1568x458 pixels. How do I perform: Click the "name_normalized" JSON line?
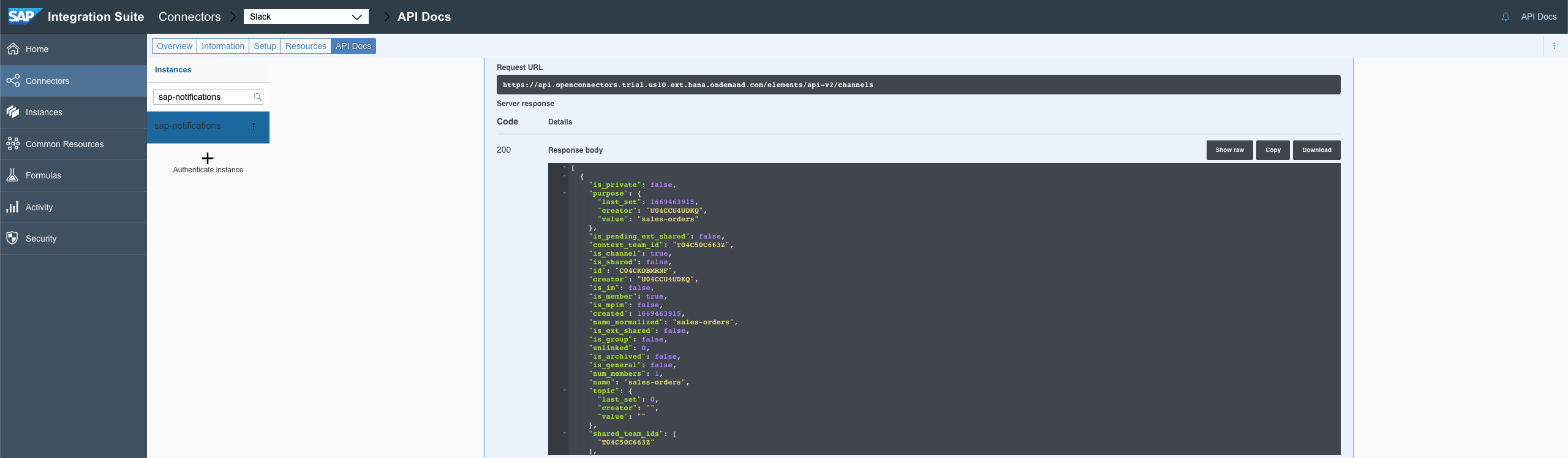[663, 322]
